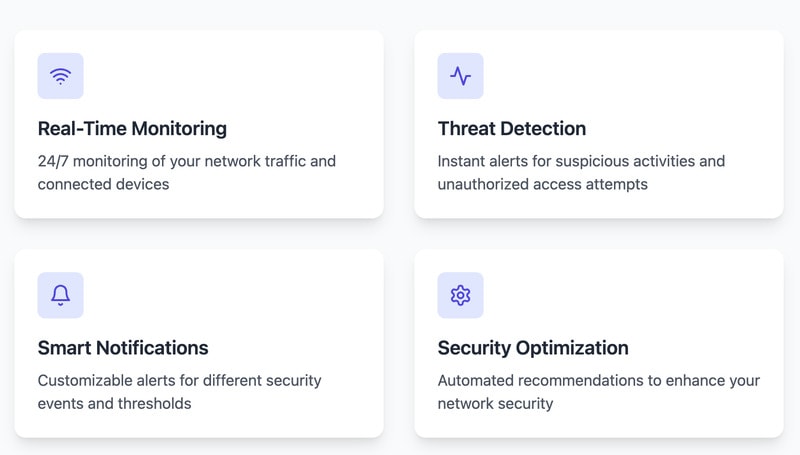800x455 pixels.
Task: Click the "events and thresholds" text
Action: 114,404
